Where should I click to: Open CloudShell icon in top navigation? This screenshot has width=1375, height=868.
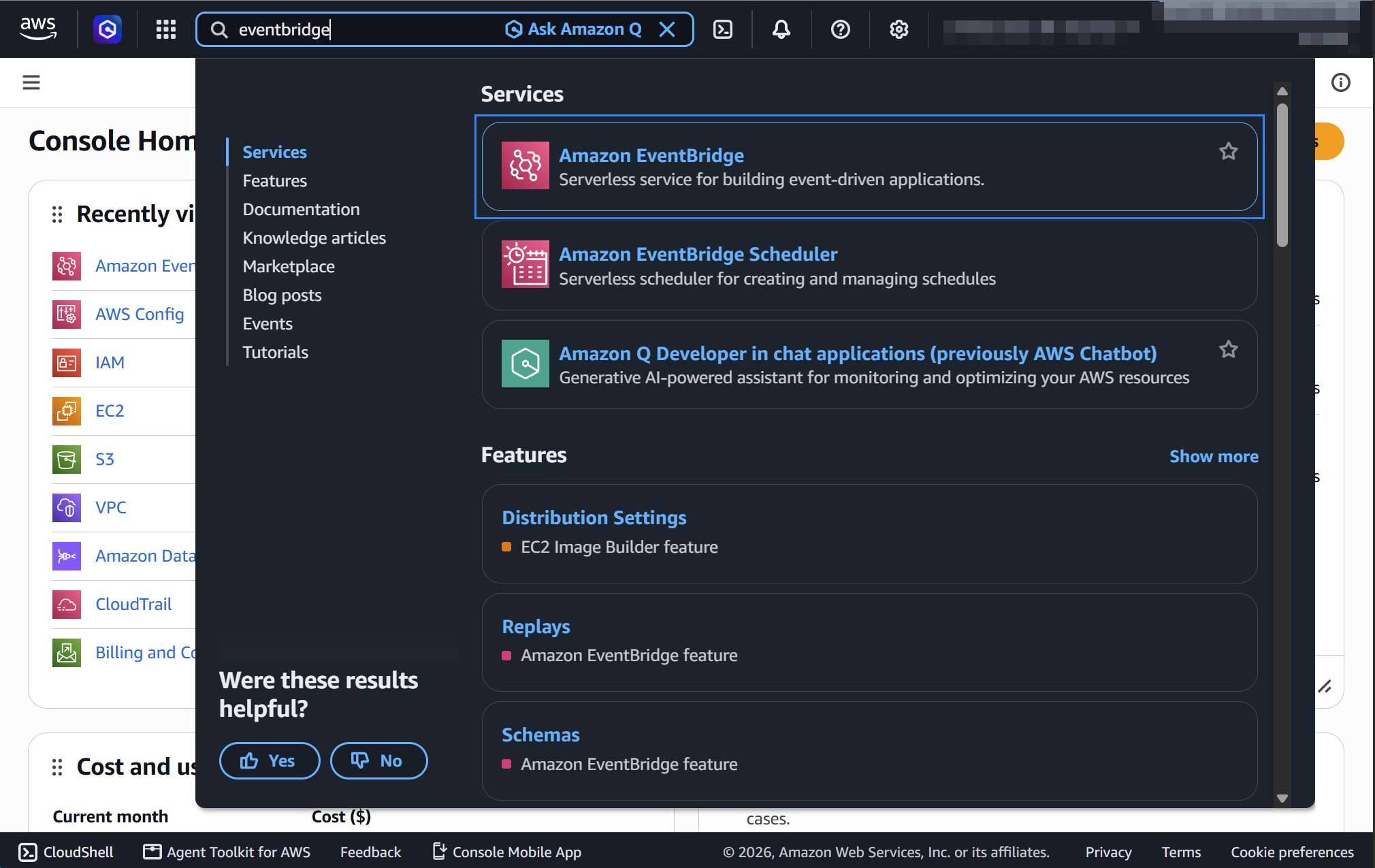(723, 29)
